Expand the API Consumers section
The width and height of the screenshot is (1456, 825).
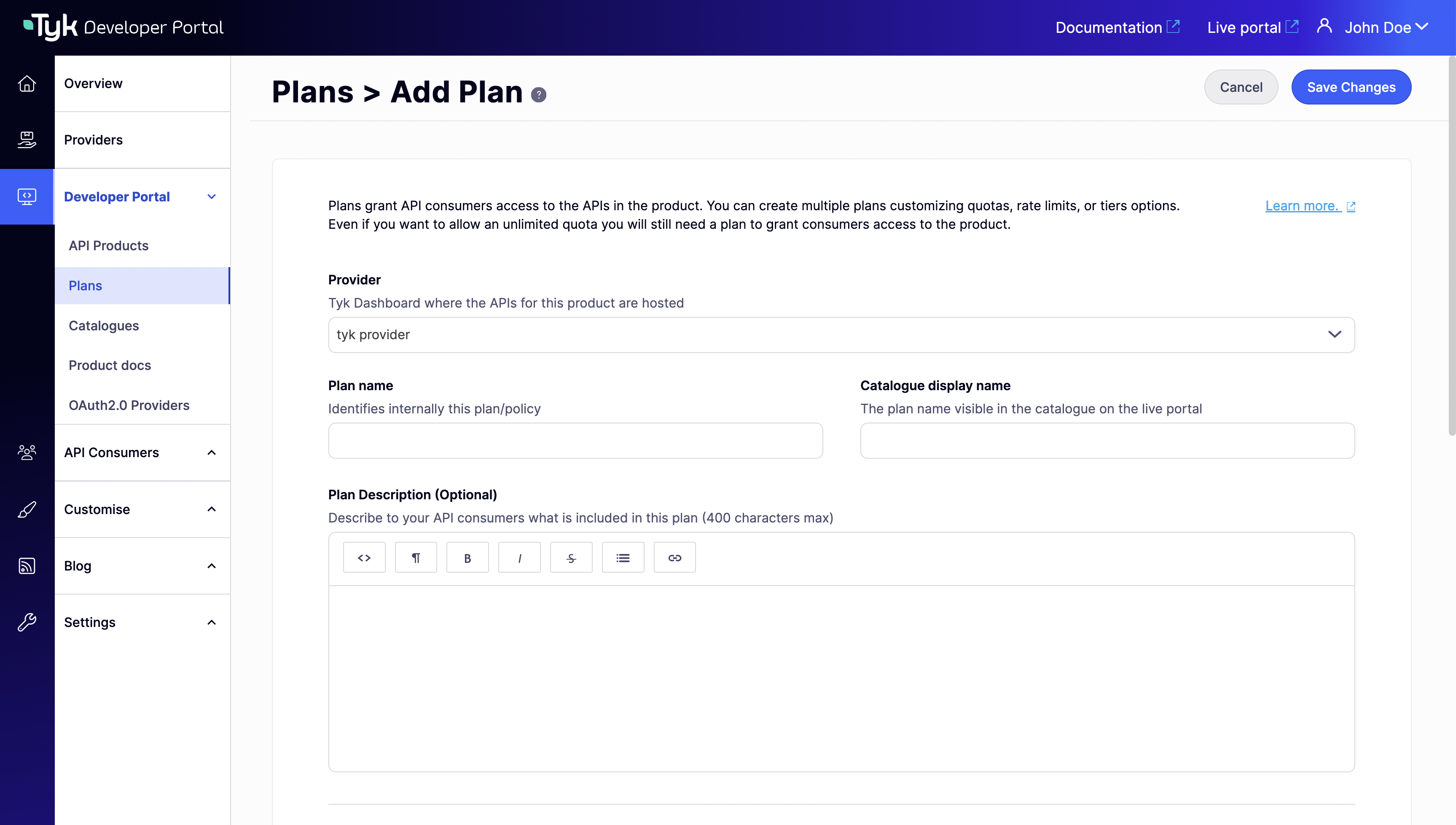(x=212, y=453)
